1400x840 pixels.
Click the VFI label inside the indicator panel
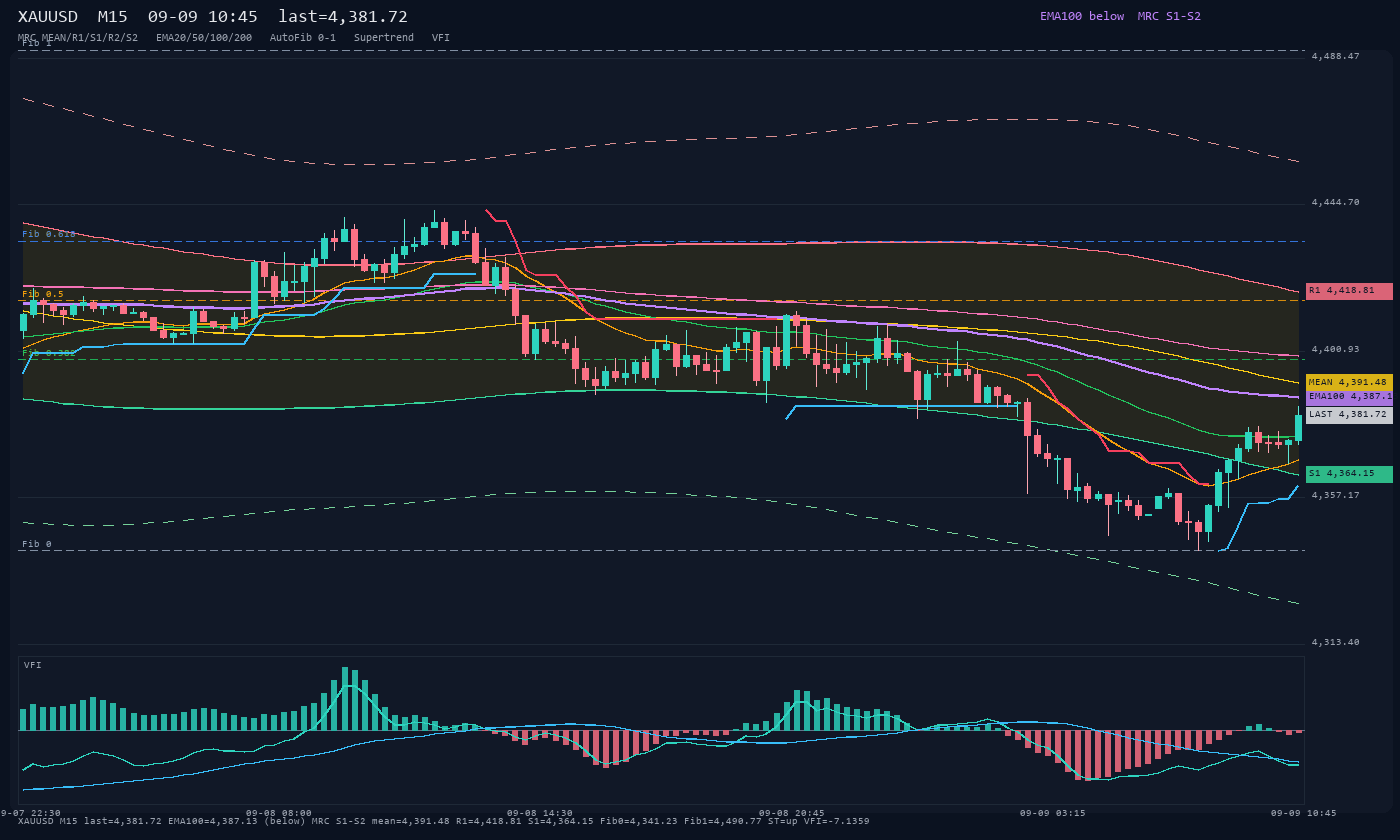click(x=33, y=665)
